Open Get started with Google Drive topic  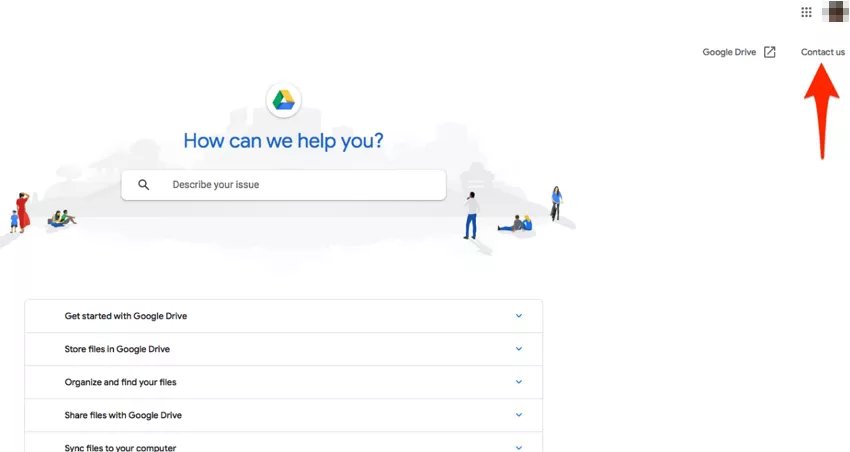pyautogui.click(x=126, y=316)
